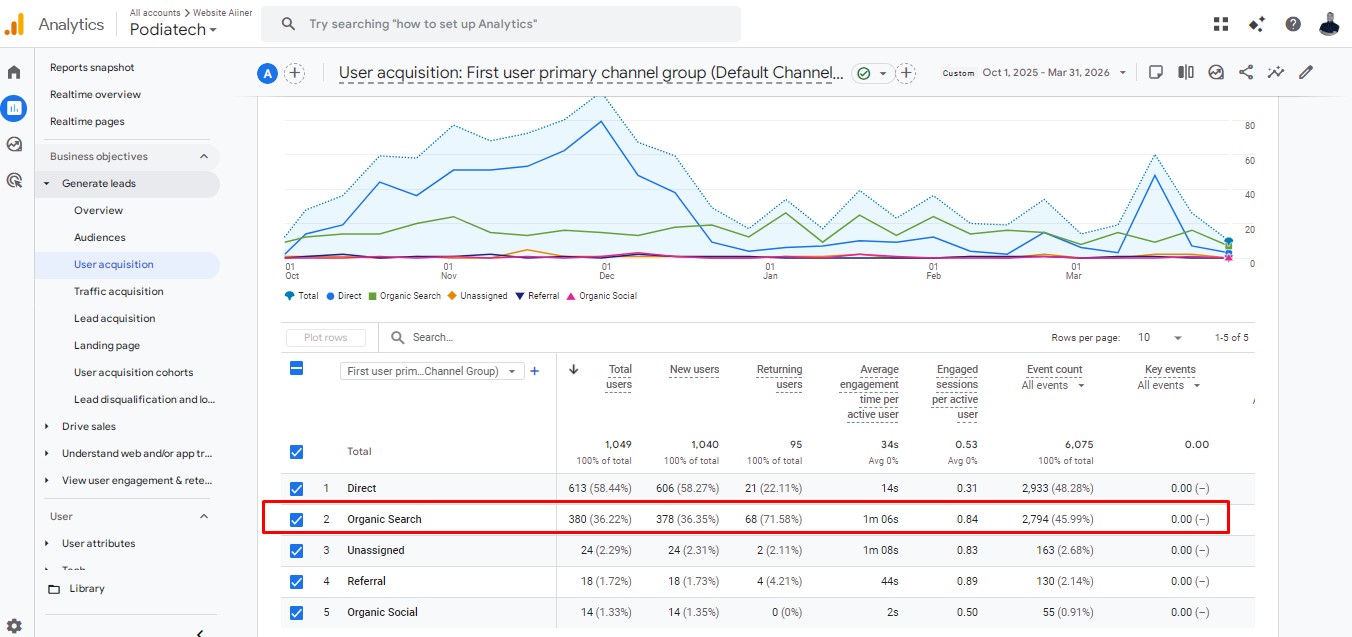This screenshot has width=1352, height=637.
Task: Open the Advertising icon in left rail
Action: 15,181
